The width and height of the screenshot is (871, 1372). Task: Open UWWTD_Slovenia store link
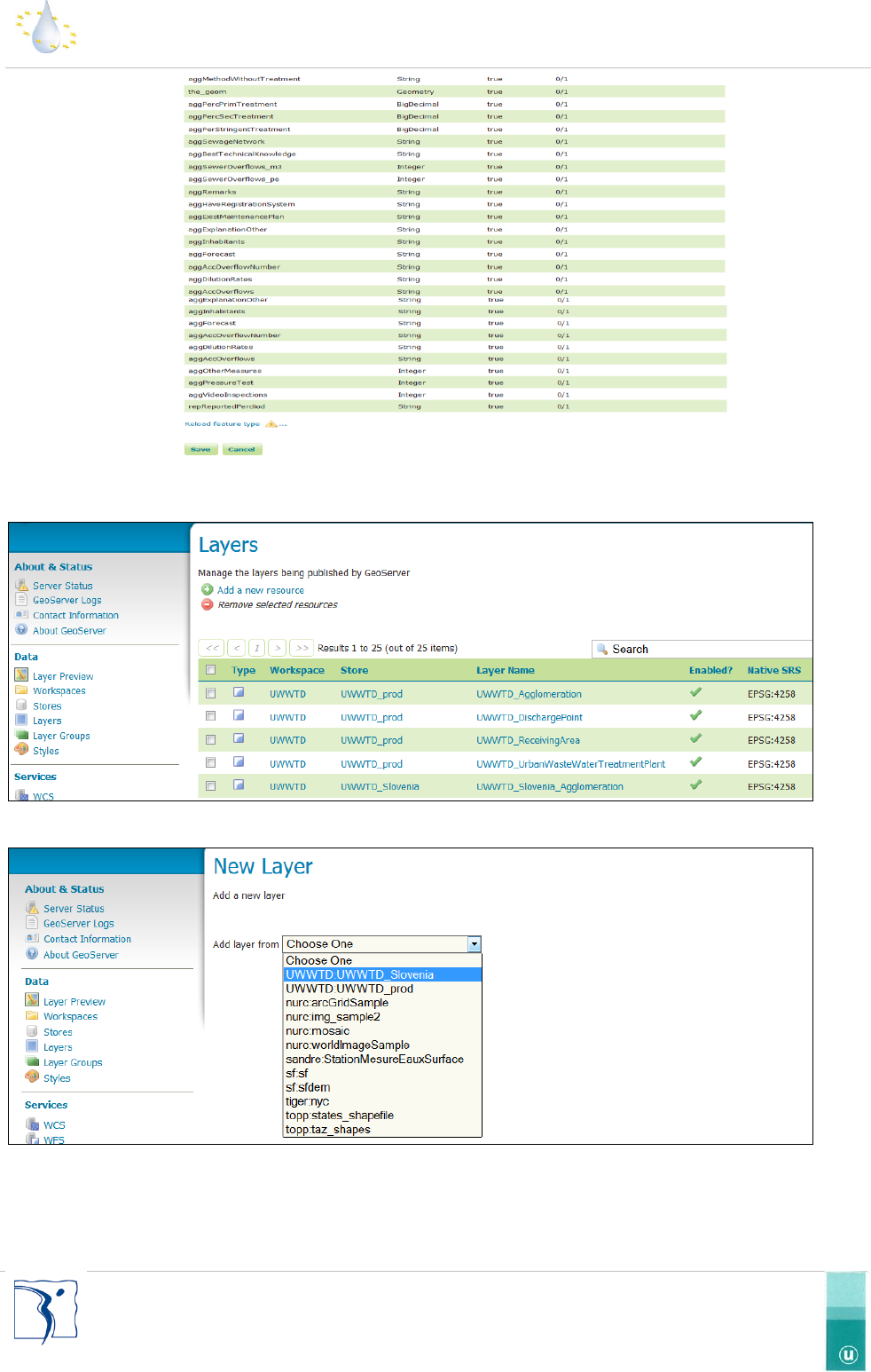tap(380, 786)
